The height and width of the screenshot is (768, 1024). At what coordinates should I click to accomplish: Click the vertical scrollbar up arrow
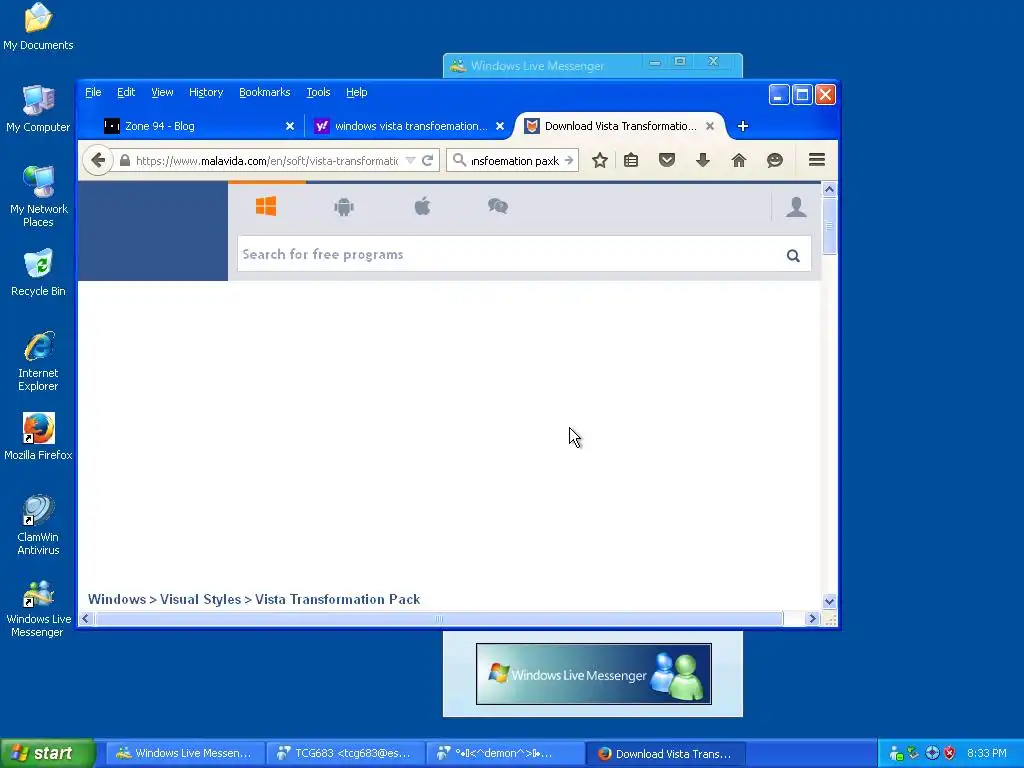829,189
